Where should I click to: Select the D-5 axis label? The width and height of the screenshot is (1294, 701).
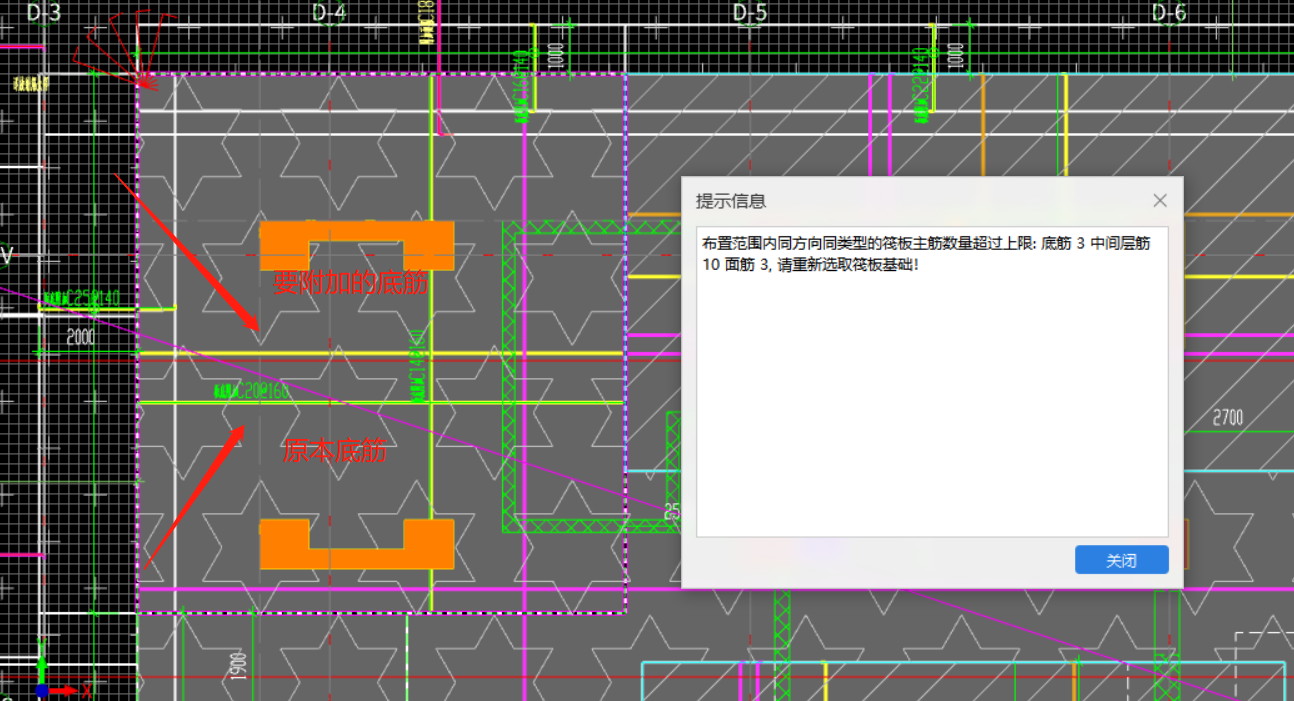tap(749, 12)
